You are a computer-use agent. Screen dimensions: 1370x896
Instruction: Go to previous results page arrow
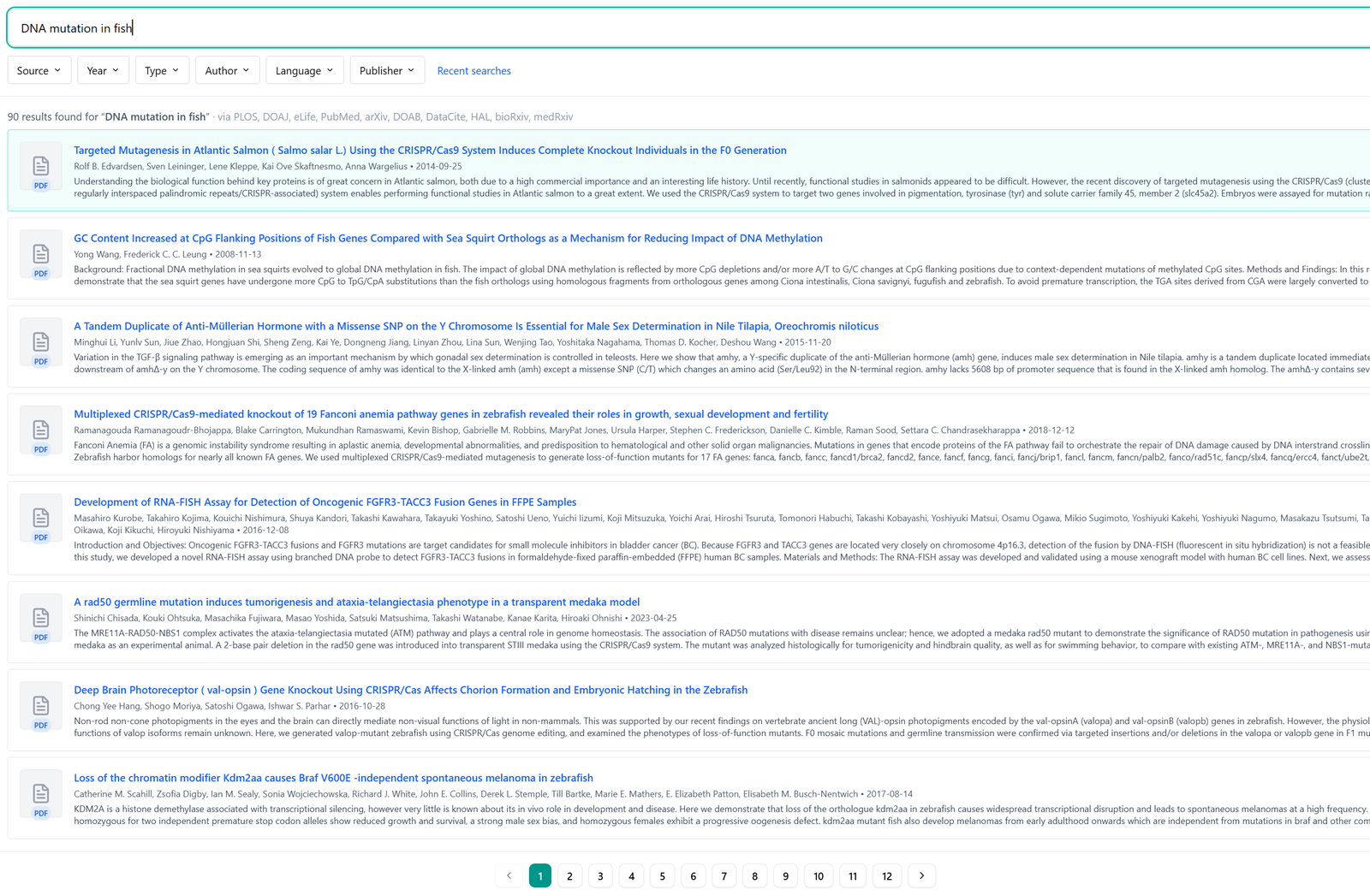pos(509,875)
